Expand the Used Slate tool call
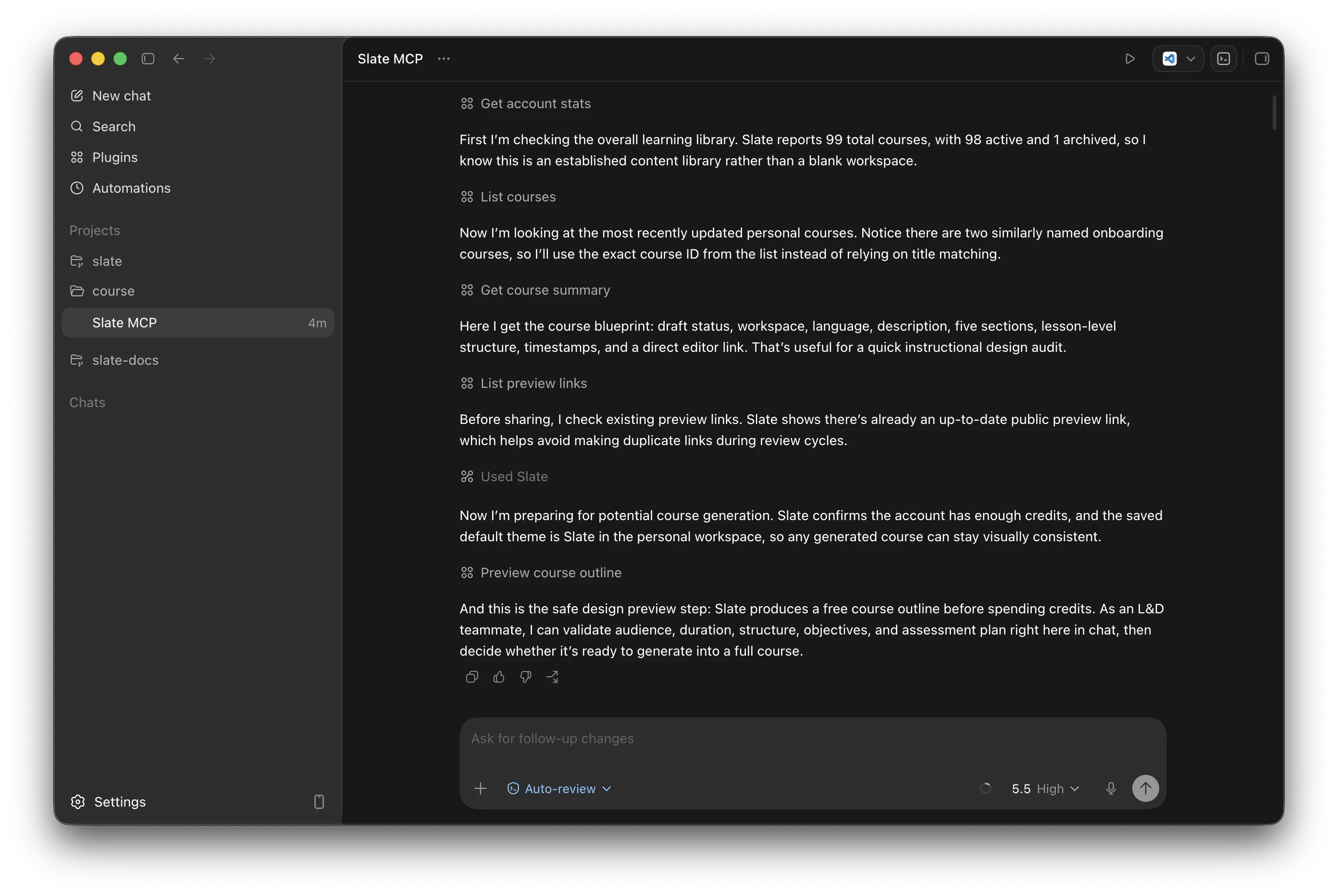1338x896 pixels. tap(504, 476)
